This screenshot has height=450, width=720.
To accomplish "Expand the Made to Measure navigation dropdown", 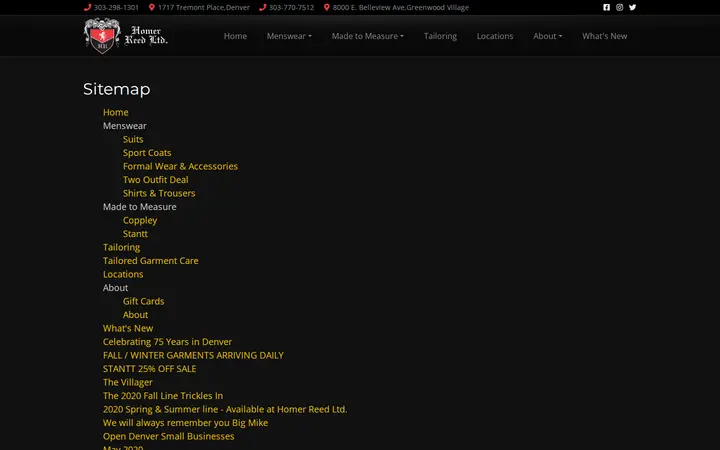I will pyautogui.click(x=368, y=36).
